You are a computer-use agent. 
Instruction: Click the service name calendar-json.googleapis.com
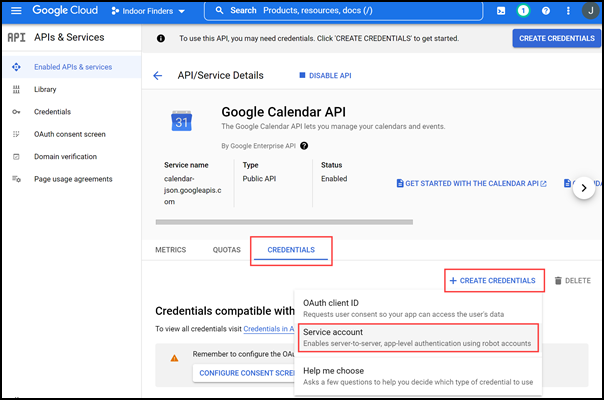pyautogui.click(x=192, y=190)
